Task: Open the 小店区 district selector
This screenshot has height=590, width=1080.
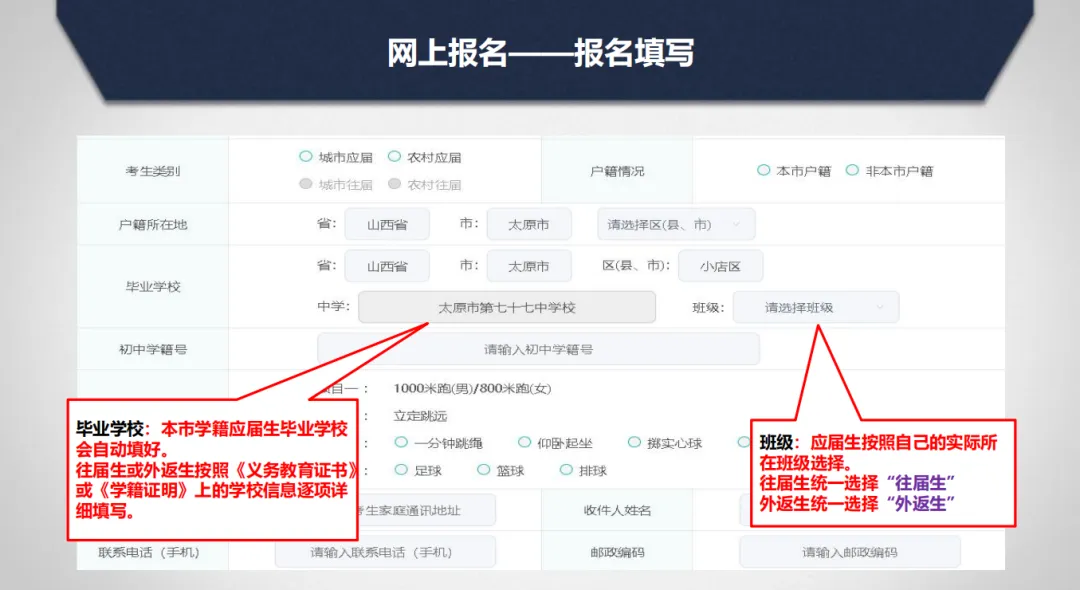Action: (x=721, y=266)
